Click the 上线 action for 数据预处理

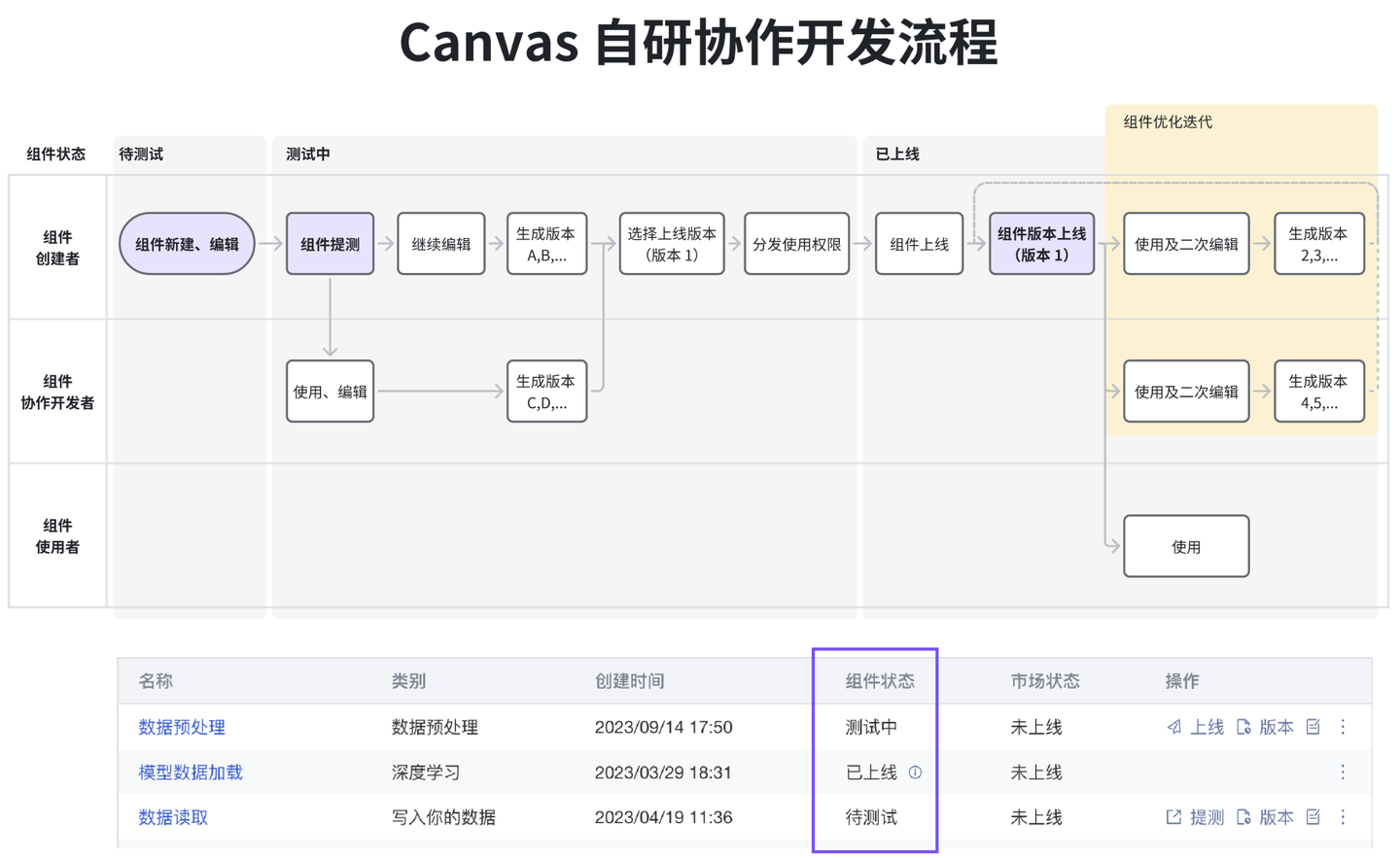(x=1202, y=727)
